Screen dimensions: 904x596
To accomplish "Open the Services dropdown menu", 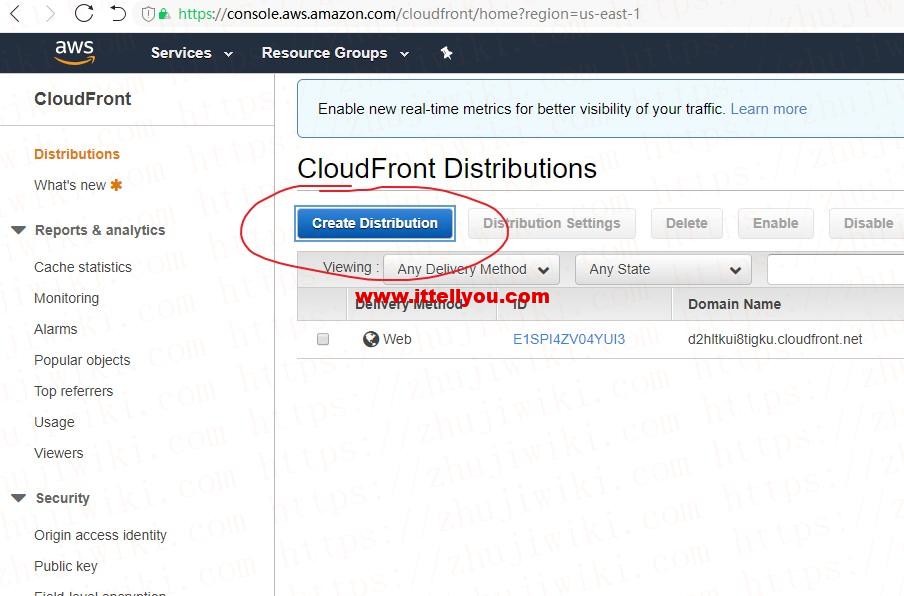I will [192, 53].
